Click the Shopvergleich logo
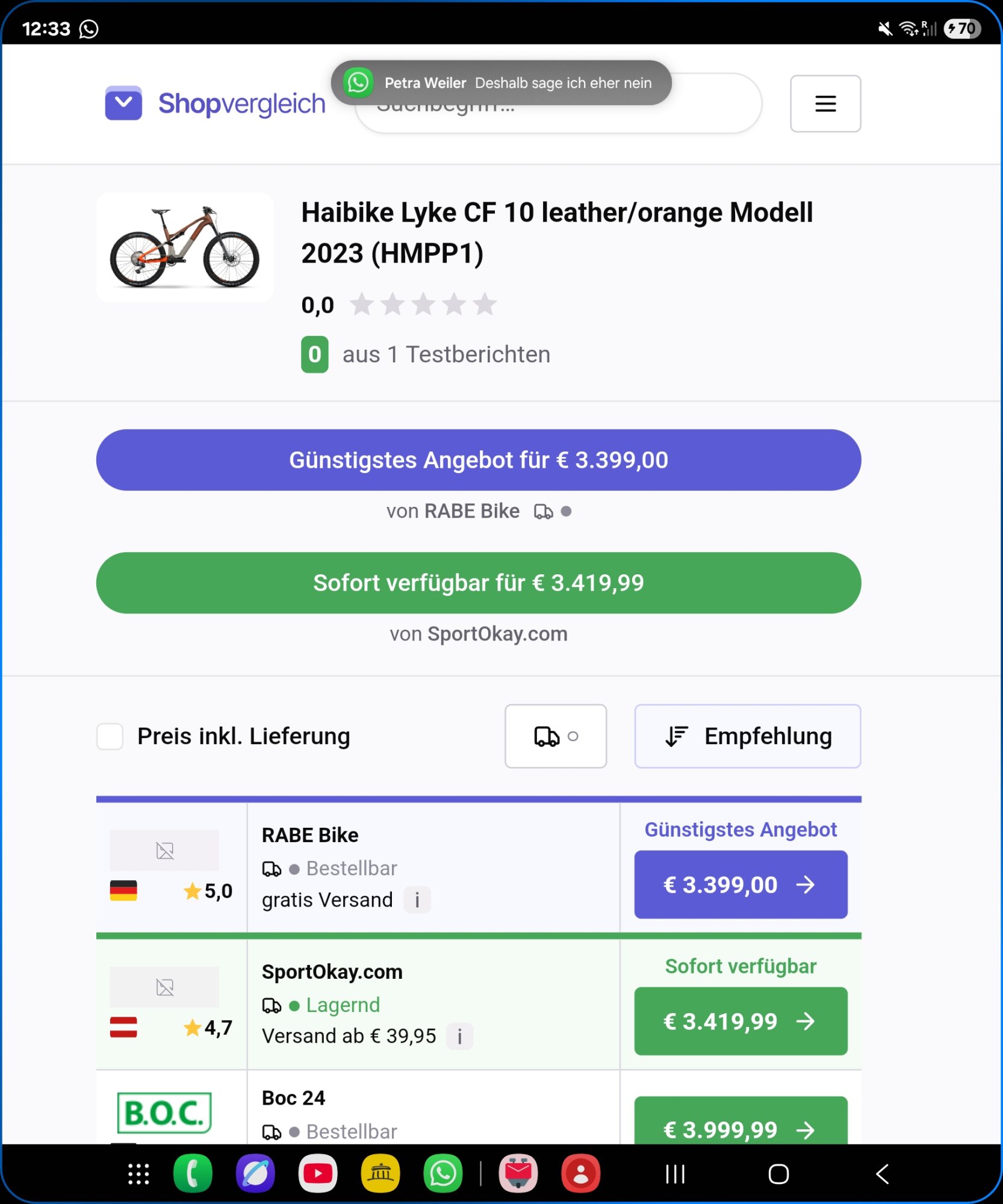The width and height of the screenshot is (1003, 1204). point(215,104)
